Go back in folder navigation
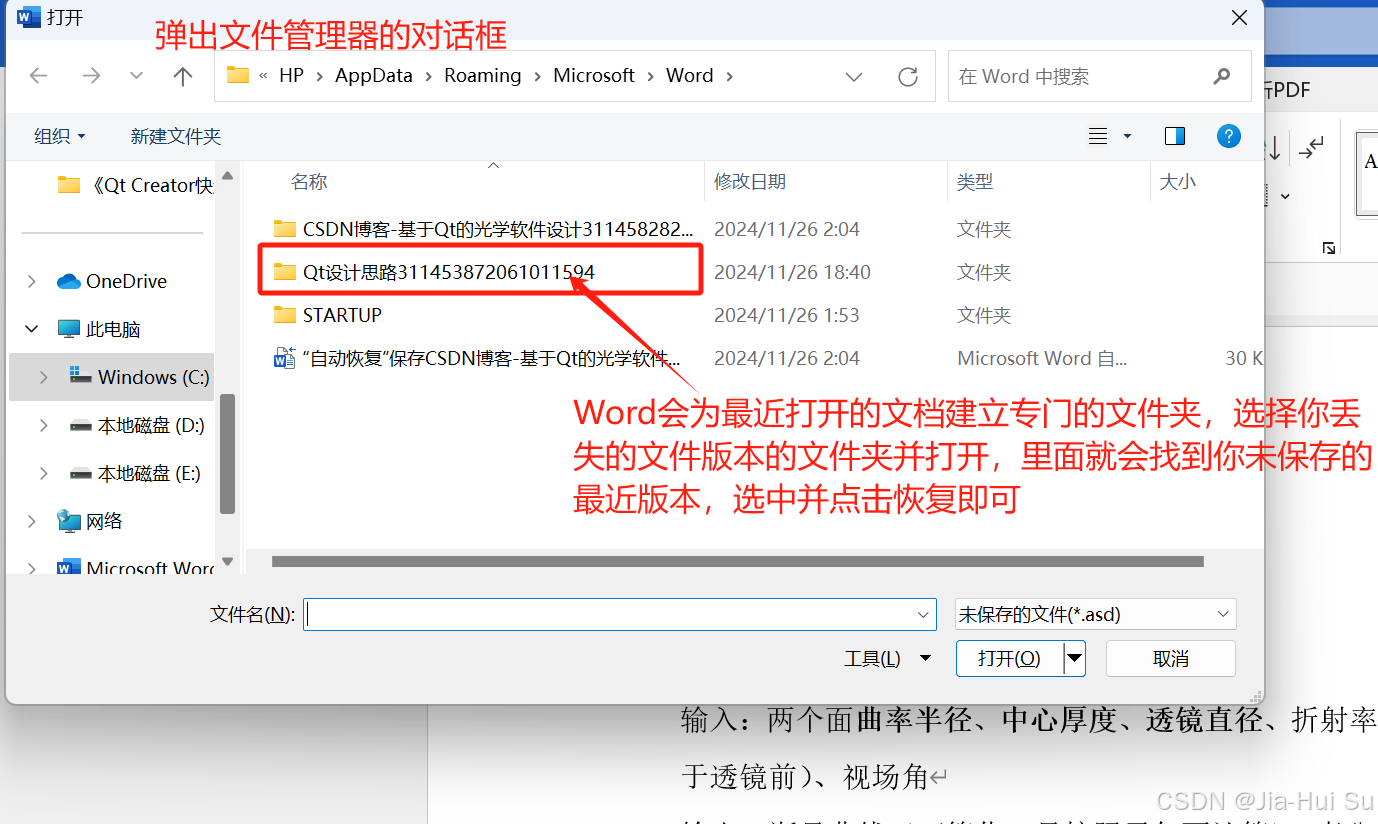This screenshot has width=1378, height=824. 39,76
